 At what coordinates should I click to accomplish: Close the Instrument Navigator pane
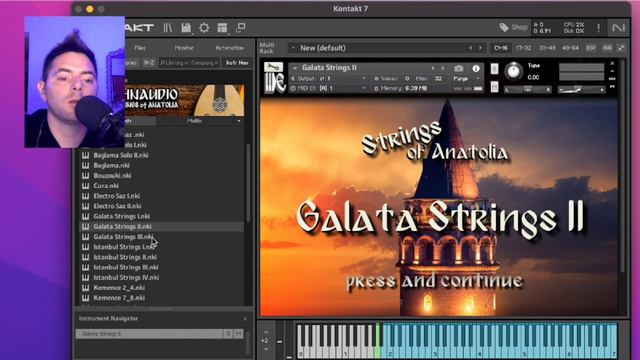click(x=245, y=319)
